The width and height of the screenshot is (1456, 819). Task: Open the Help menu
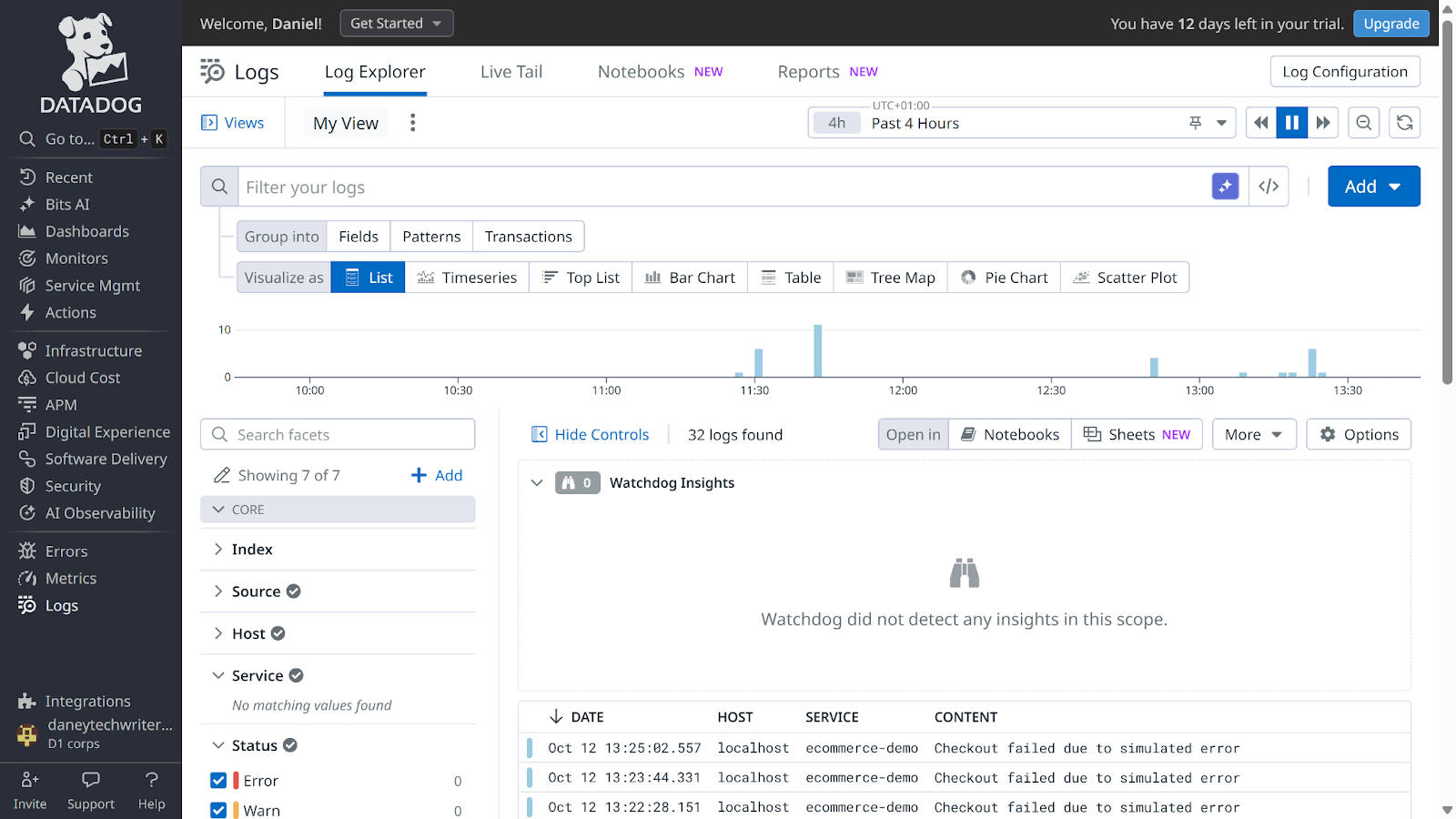tap(151, 790)
